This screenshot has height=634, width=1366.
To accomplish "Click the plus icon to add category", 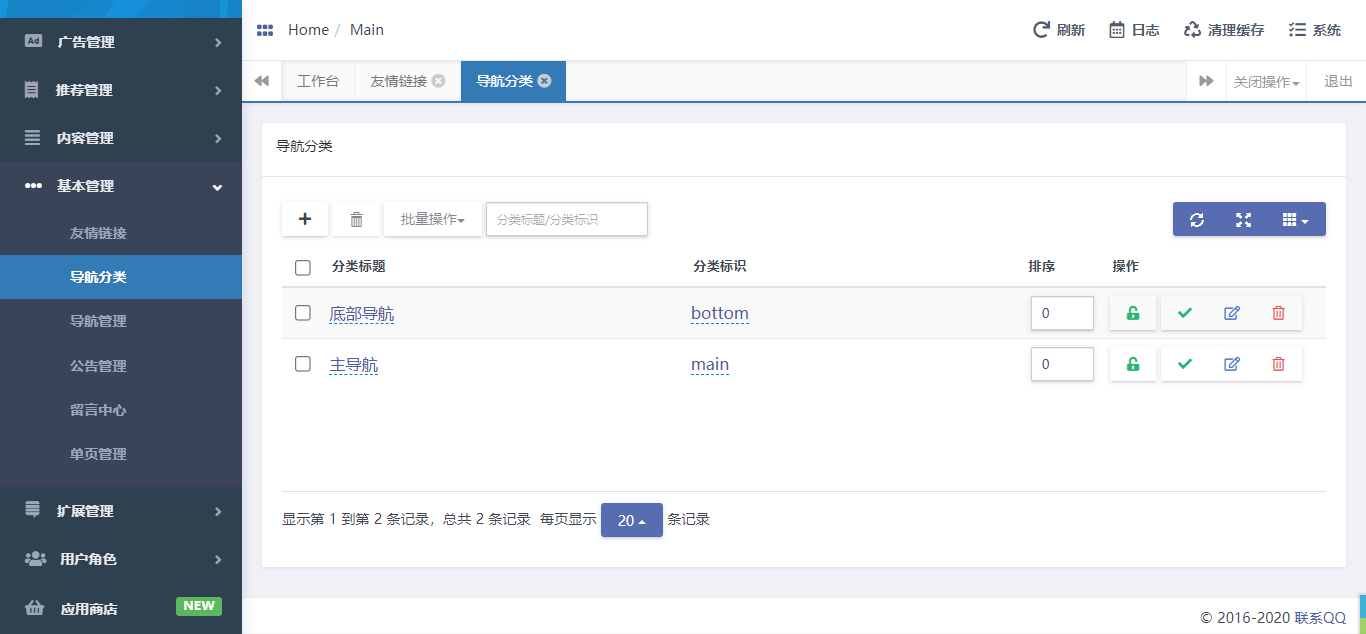I will [x=305, y=219].
